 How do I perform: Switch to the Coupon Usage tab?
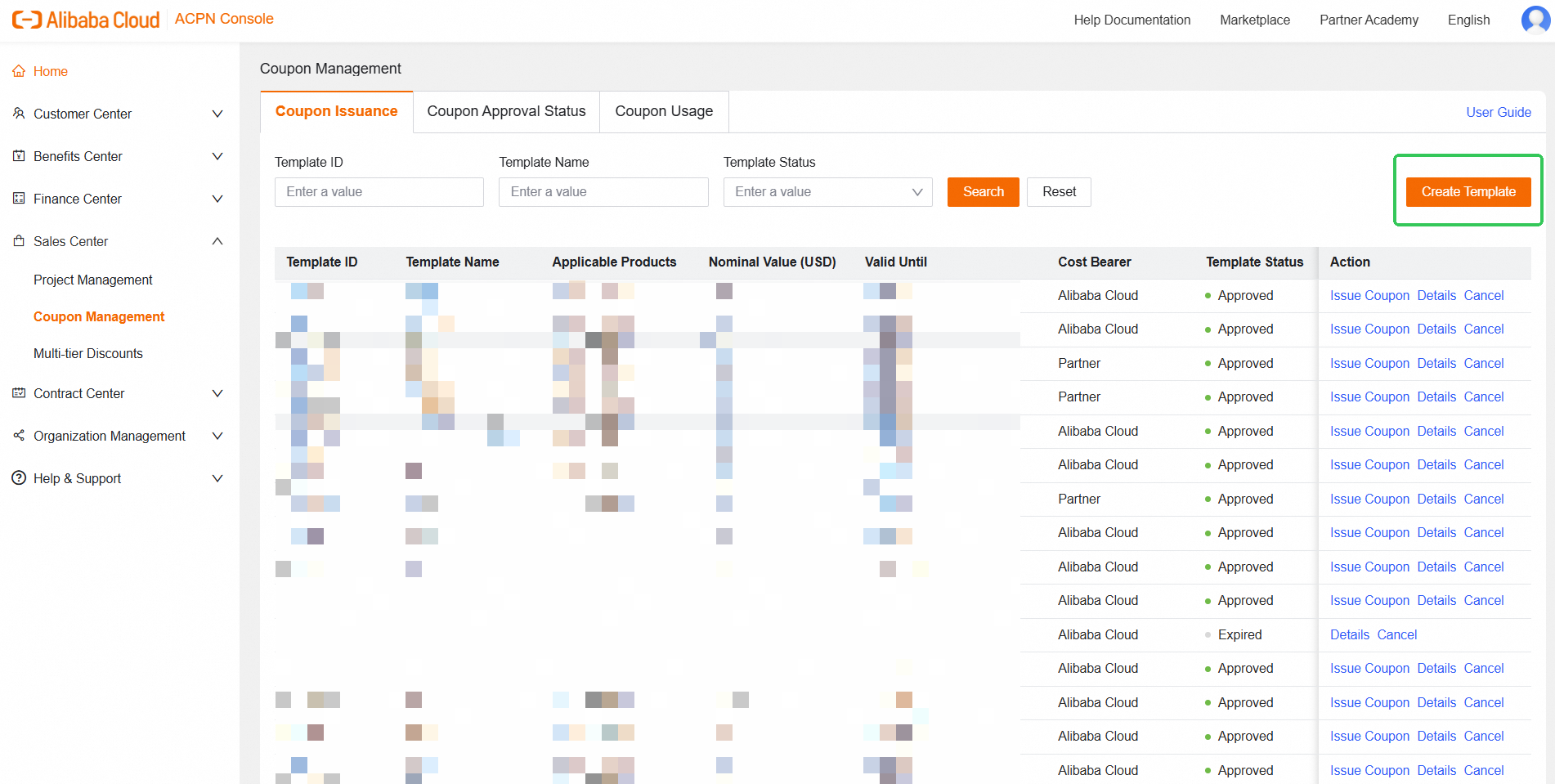[664, 111]
